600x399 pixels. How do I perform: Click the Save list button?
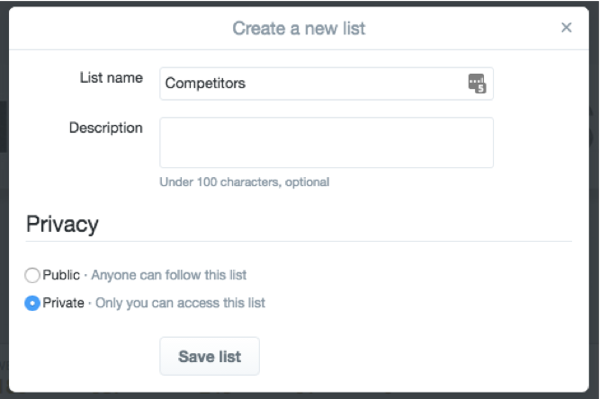(x=210, y=356)
